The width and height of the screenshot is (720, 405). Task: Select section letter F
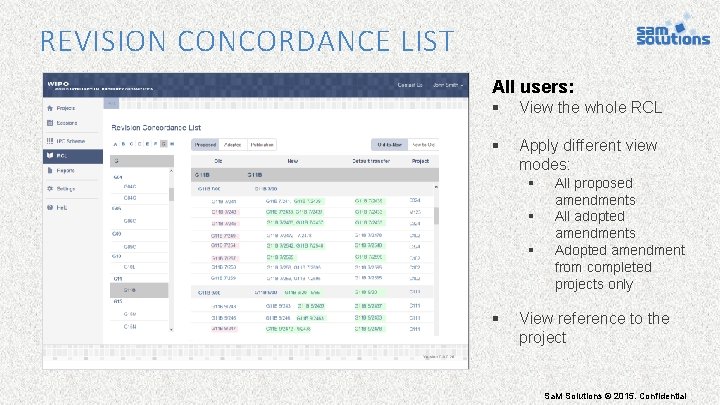[x=156, y=144]
